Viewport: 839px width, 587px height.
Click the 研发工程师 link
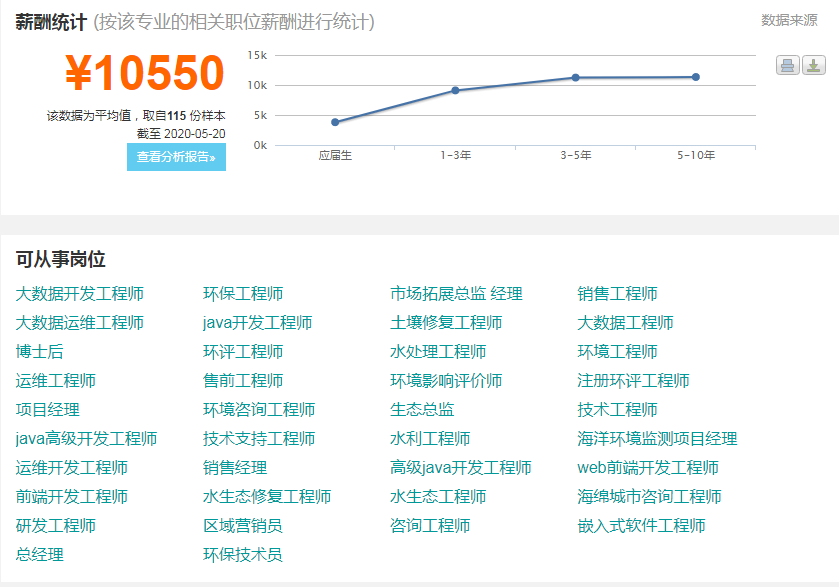tap(56, 525)
